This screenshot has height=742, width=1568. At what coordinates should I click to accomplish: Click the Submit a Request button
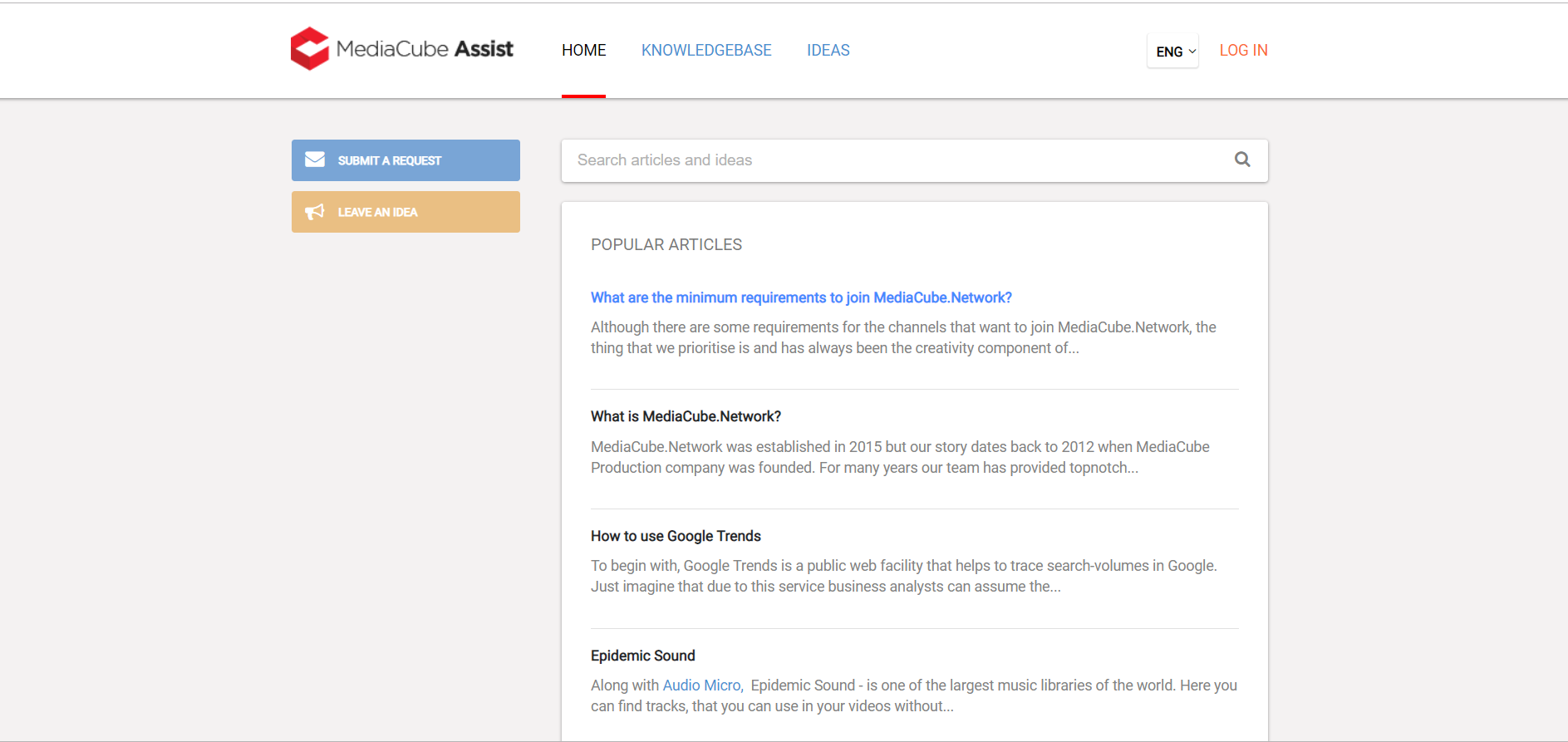coord(406,160)
